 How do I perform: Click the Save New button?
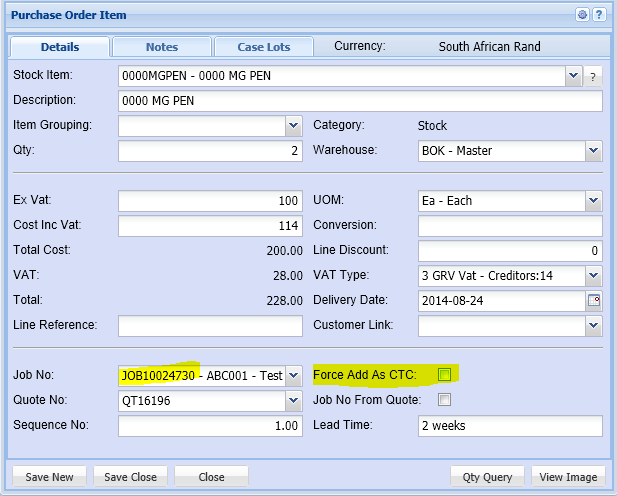pyautogui.click(x=49, y=477)
